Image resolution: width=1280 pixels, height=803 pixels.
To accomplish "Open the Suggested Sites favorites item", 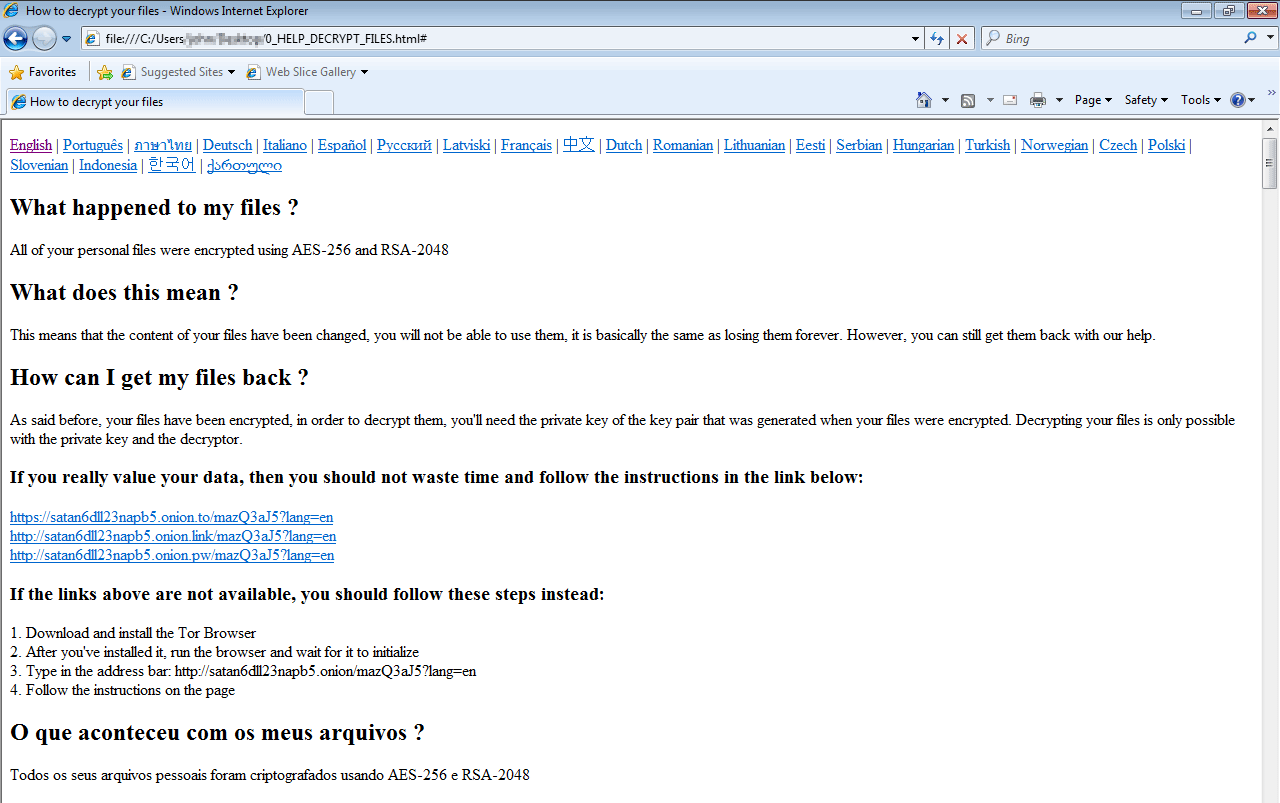I will pyautogui.click(x=178, y=72).
